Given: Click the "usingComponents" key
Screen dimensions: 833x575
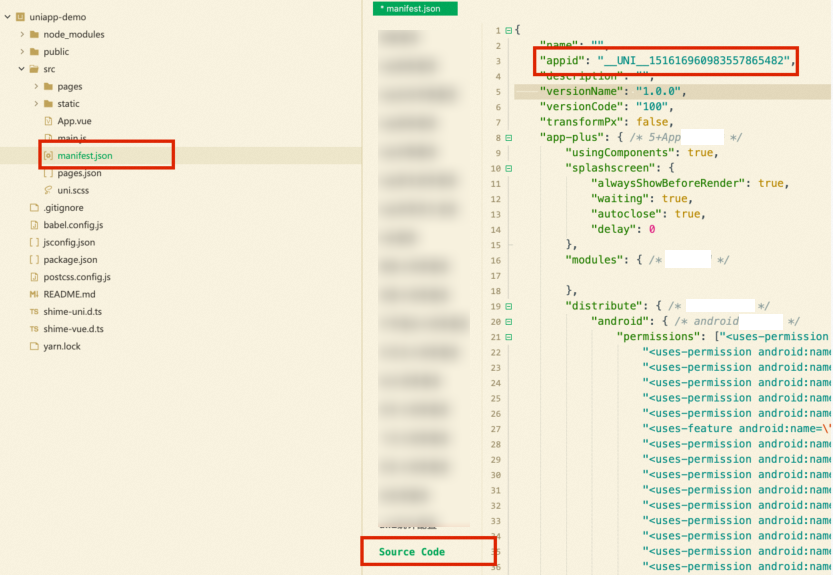Looking at the screenshot, I should [619, 153].
